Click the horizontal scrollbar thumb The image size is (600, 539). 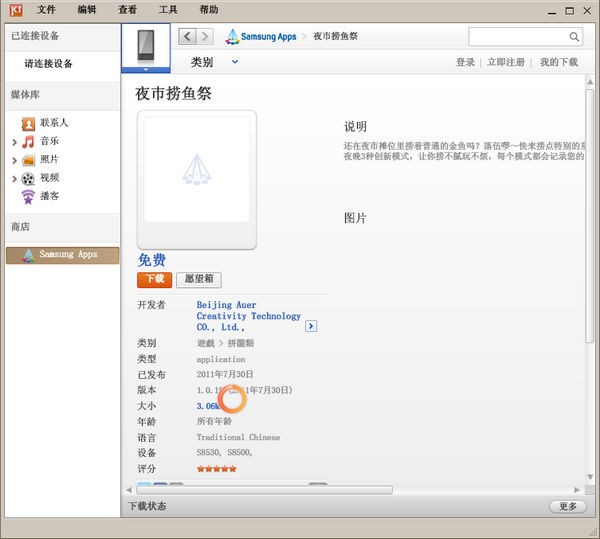point(264,490)
